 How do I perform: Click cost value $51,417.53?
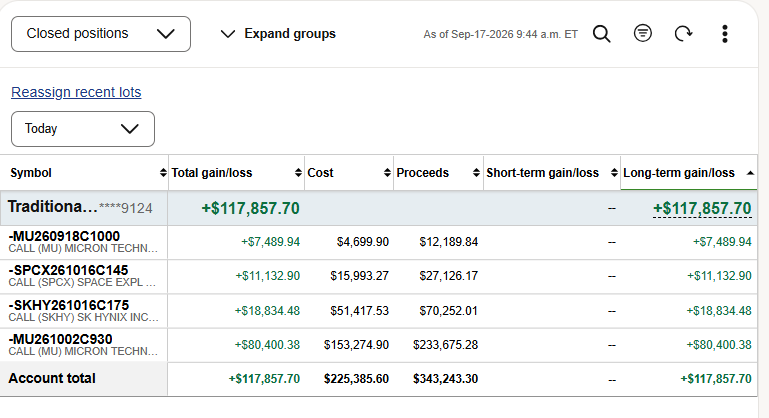click(x=359, y=311)
